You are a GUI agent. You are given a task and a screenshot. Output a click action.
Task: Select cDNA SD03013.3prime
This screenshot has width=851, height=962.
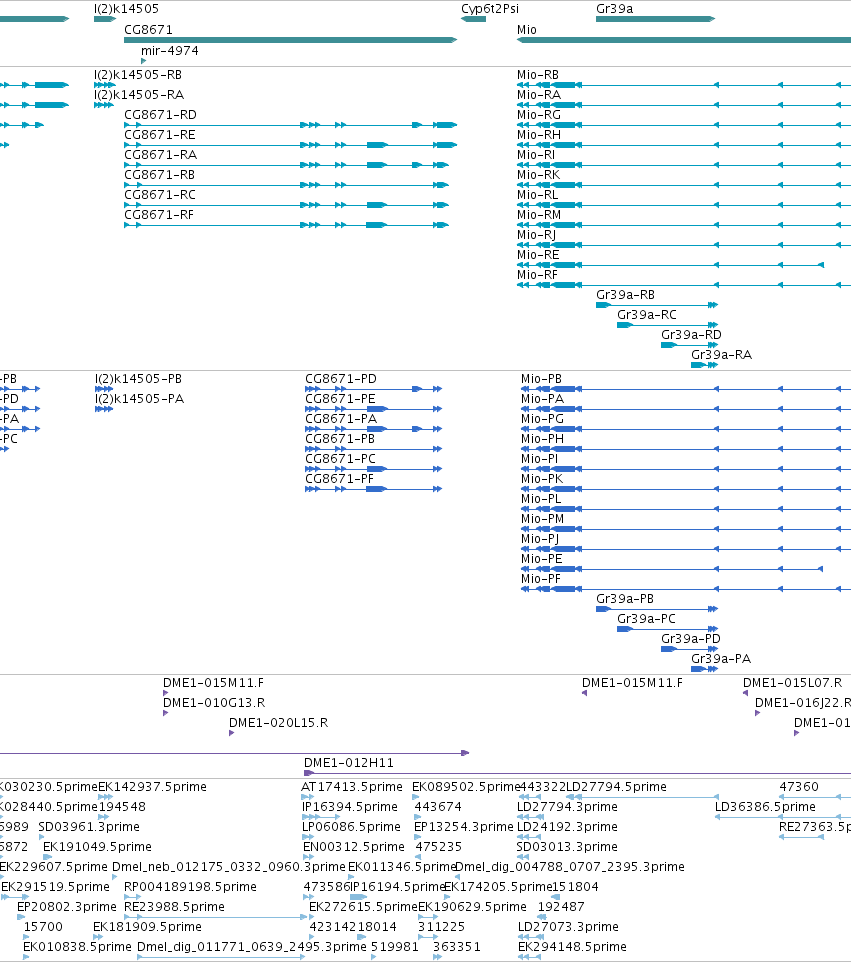click(x=567, y=847)
